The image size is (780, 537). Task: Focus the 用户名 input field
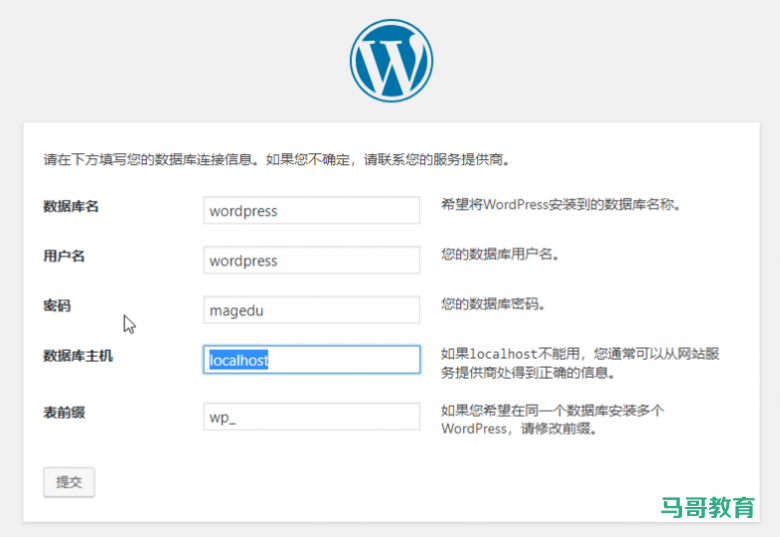[311, 260]
